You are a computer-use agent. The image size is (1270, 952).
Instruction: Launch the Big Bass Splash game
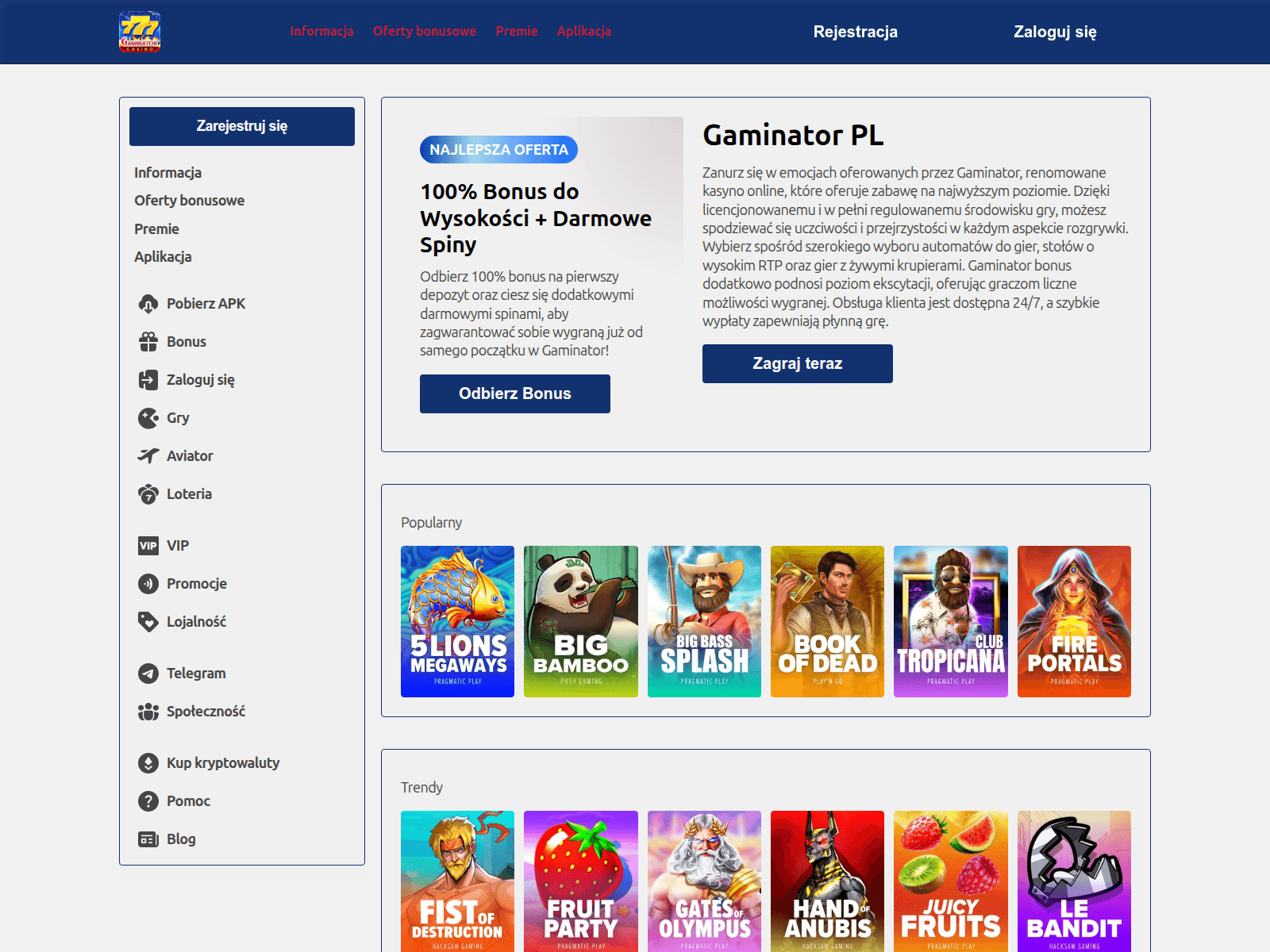(x=704, y=621)
